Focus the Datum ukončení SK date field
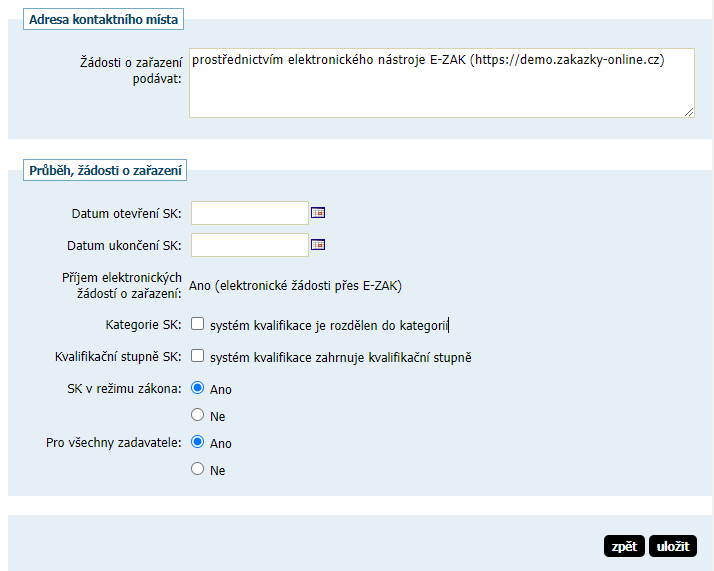The image size is (714, 571). click(x=249, y=245)
